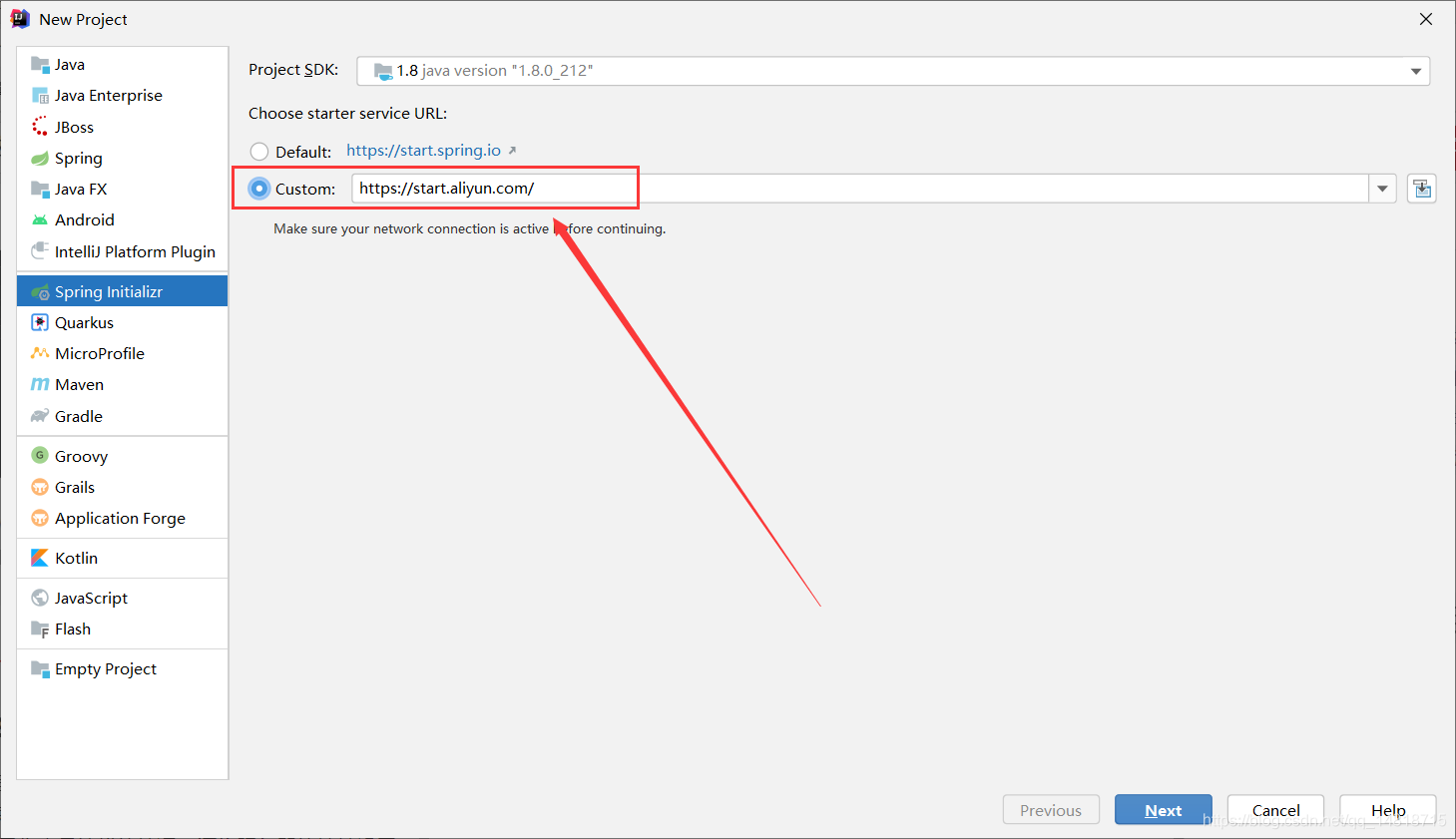
Task: Click the Custom URL text field
Action: [x=859, y=189]
